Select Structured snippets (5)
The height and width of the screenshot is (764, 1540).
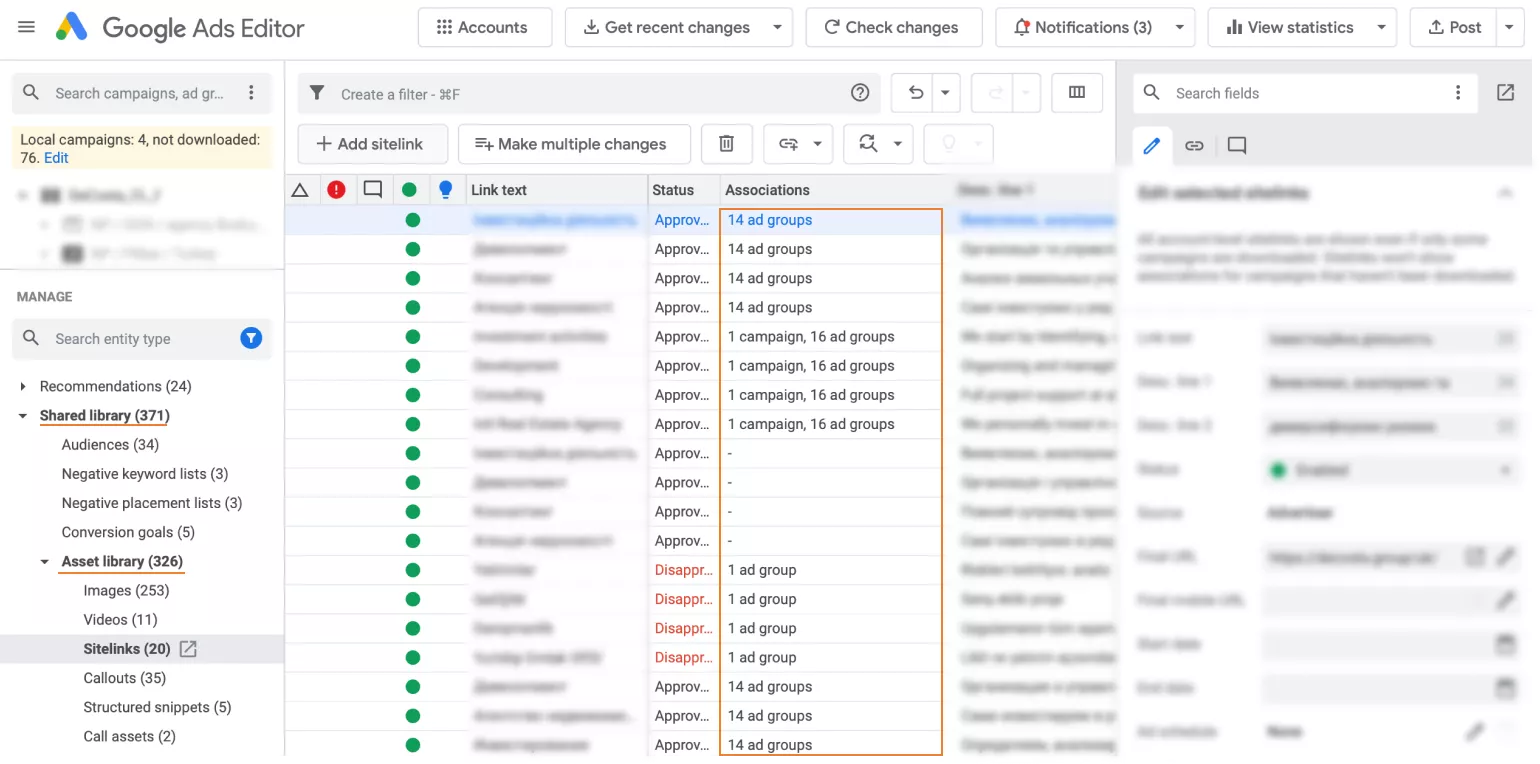coord(157,707)
